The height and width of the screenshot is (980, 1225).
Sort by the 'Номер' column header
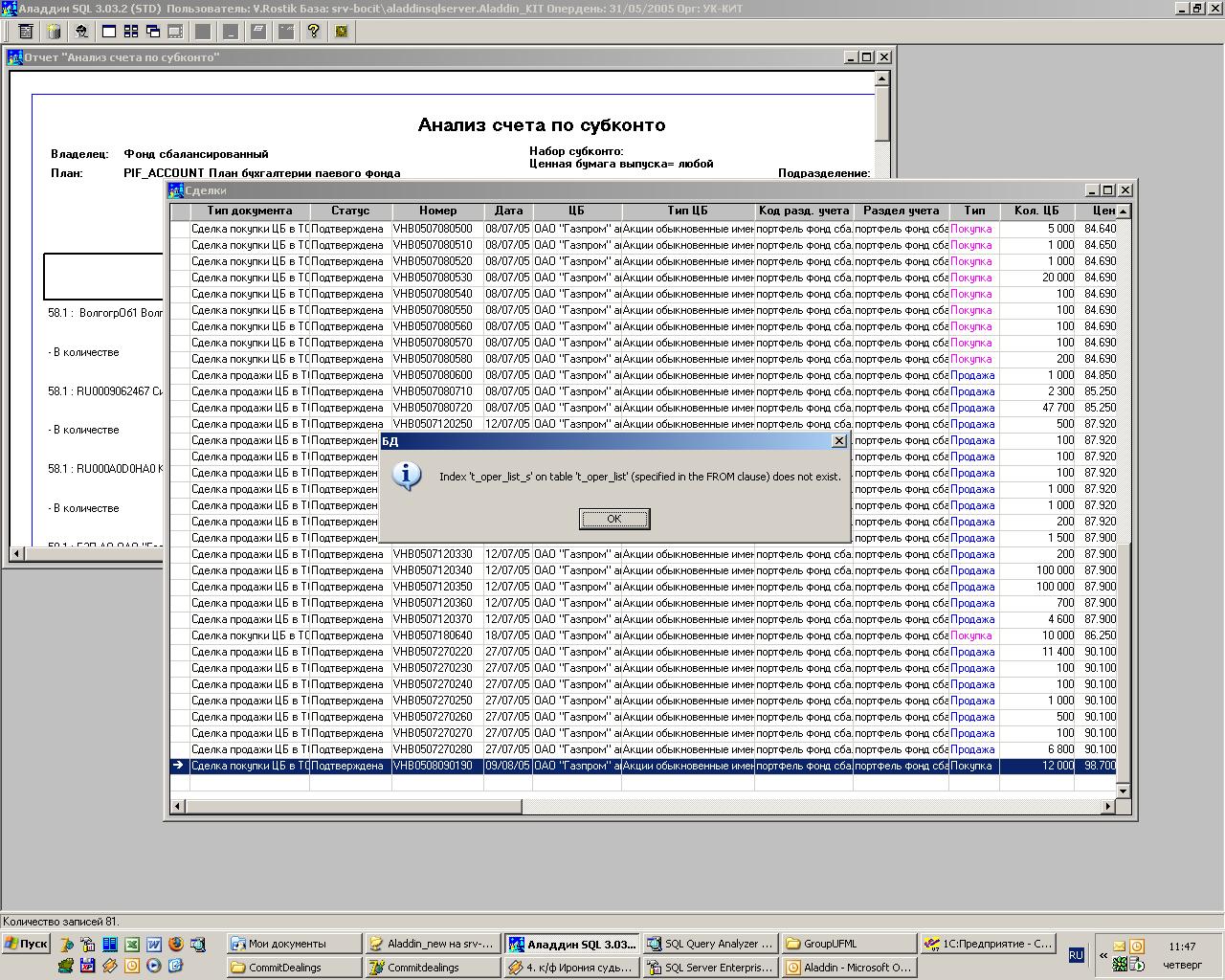[437, 211]
